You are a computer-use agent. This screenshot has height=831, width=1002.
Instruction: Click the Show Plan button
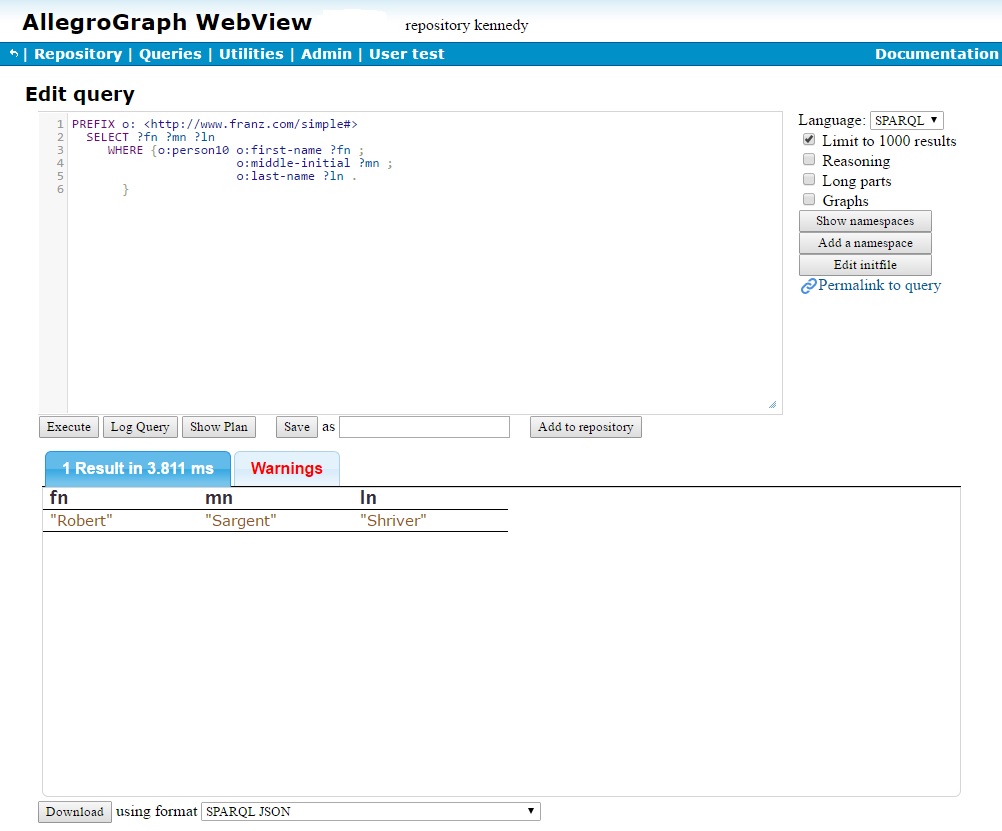click(219, 427)
